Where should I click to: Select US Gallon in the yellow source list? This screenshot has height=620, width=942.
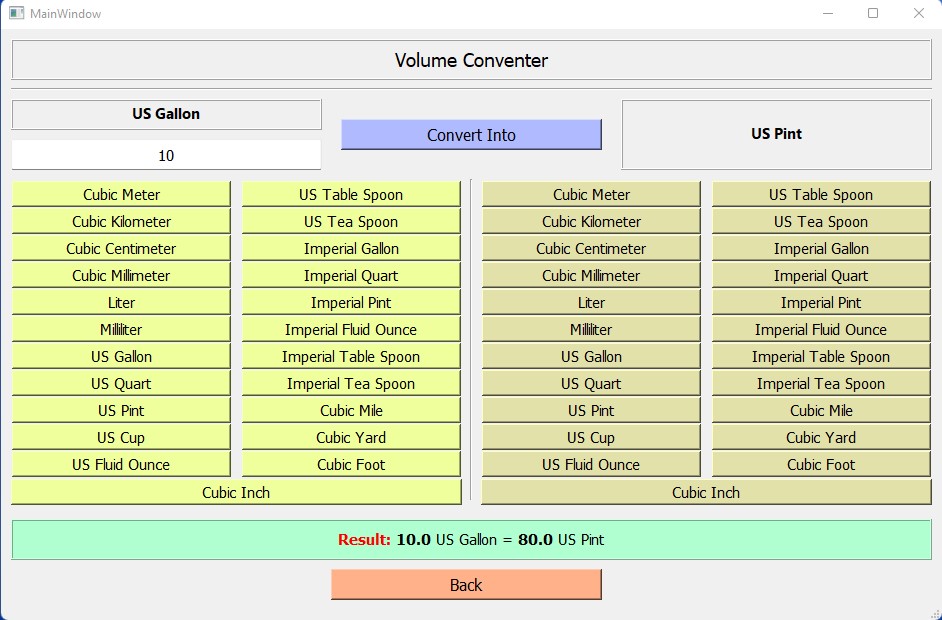tap(121, 357)
